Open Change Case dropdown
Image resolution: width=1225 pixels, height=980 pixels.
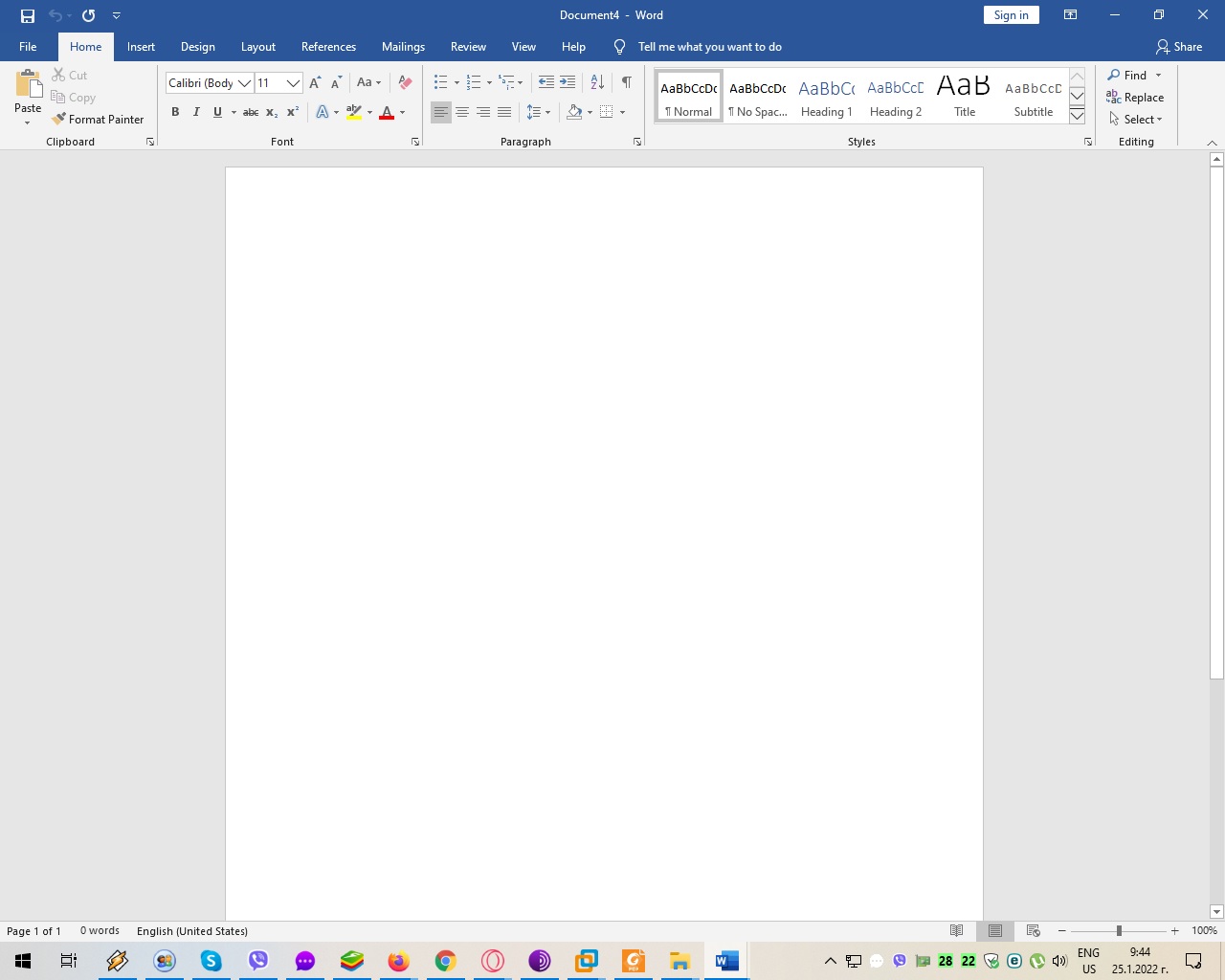pyautogui.click(x=368, y=83)
